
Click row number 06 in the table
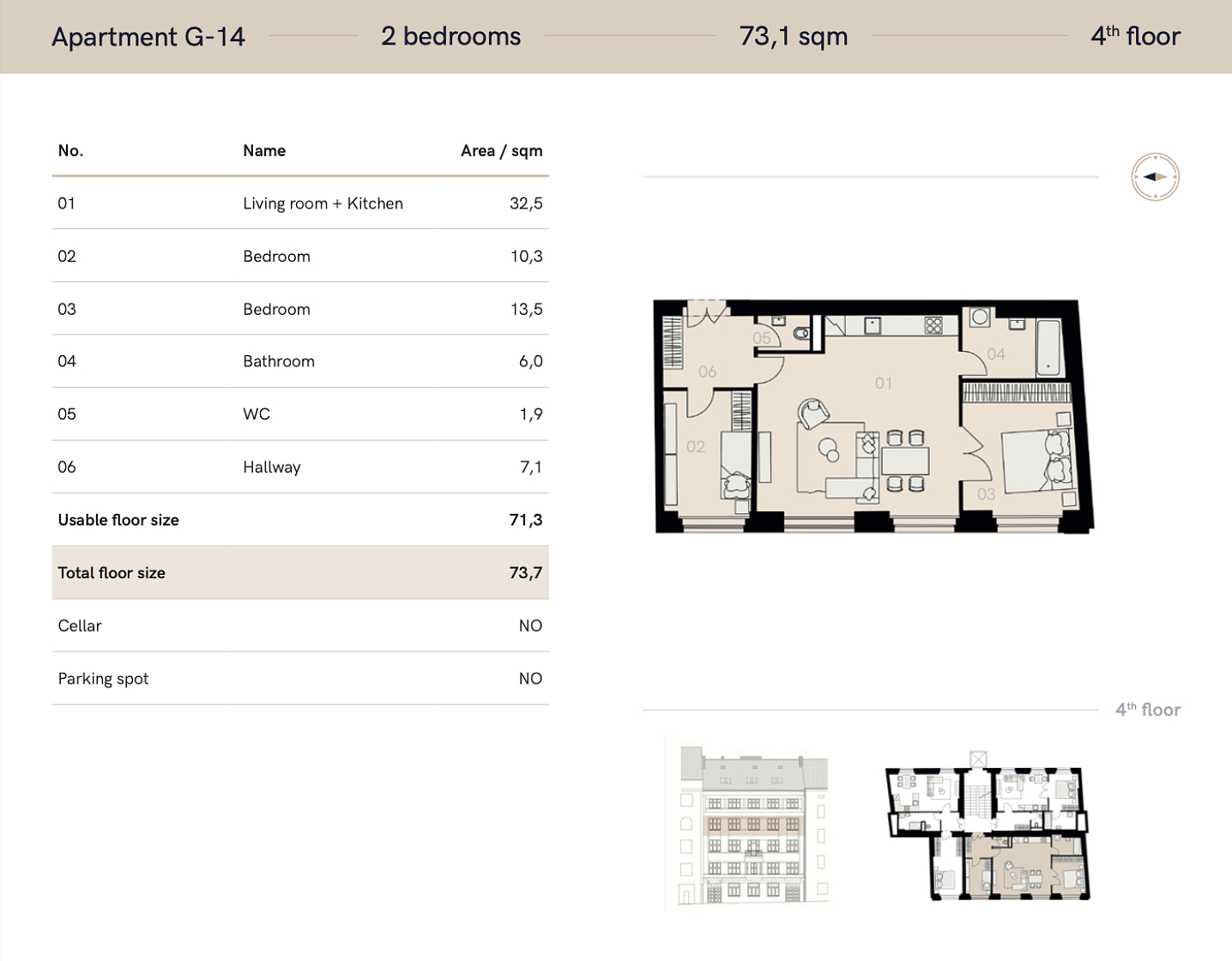coord(67,468)
